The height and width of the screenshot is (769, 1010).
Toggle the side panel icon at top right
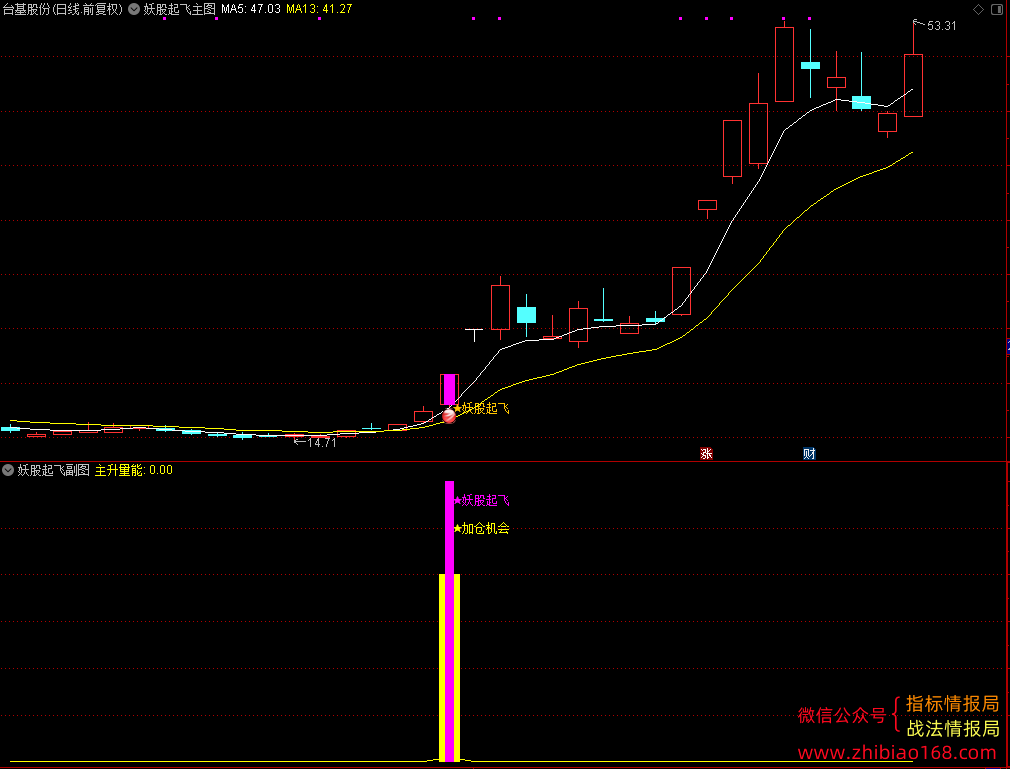997,9
